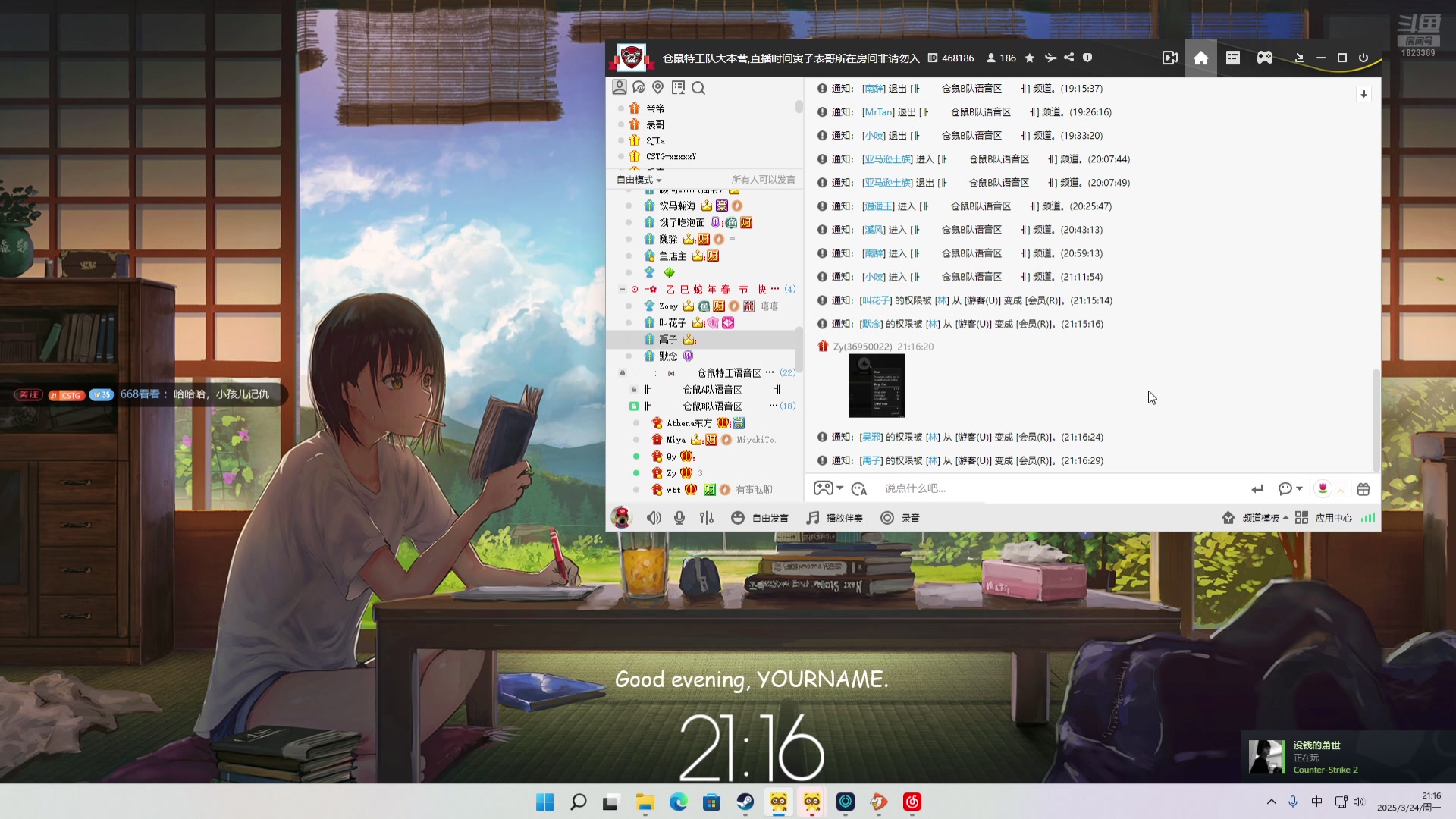Click the admin list scrollbar thumb

click(799, 107)
